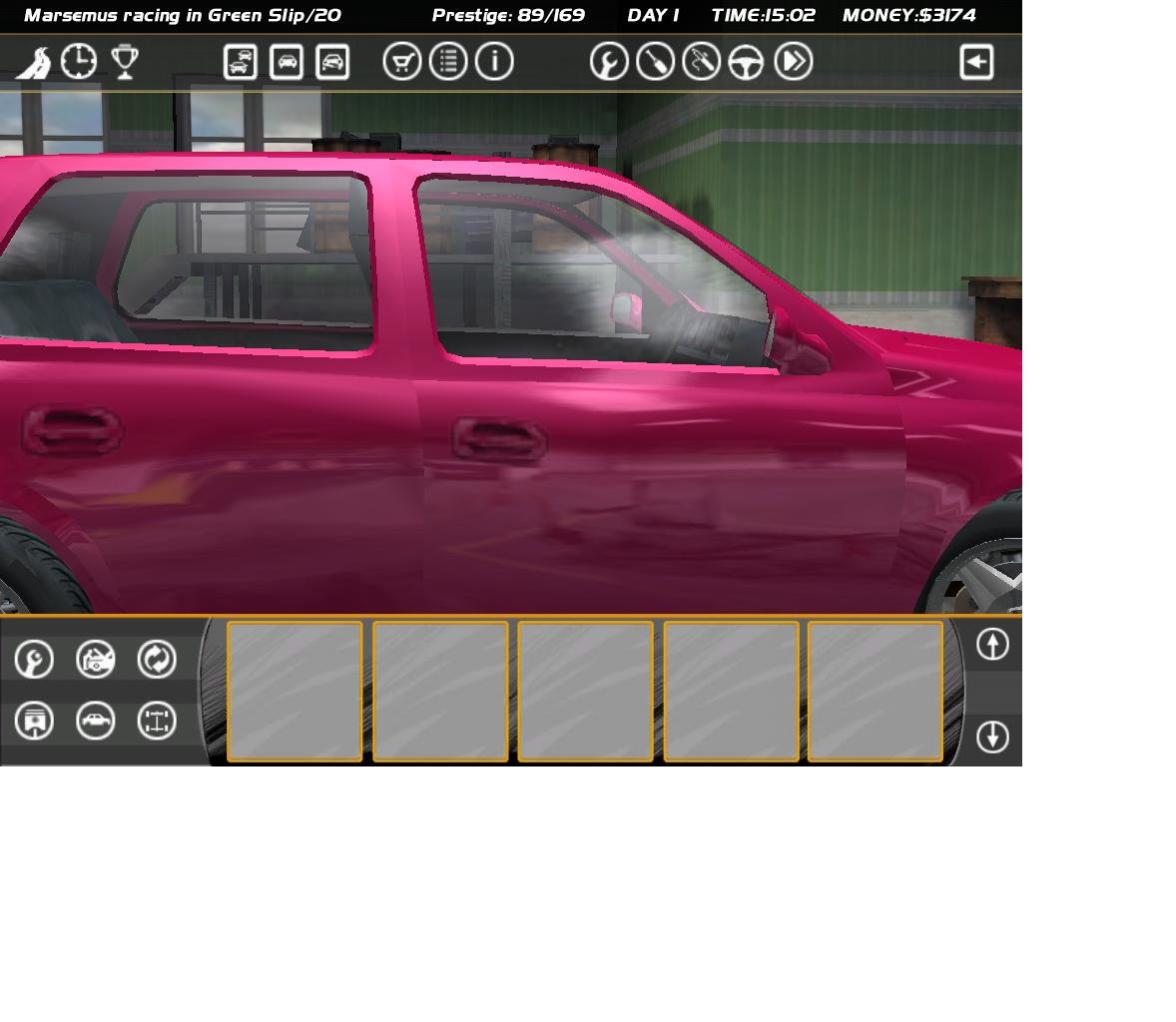This screenshot has width=1176, height=1022.
Task: Select the single small car icon
Action: click(287, 62)
